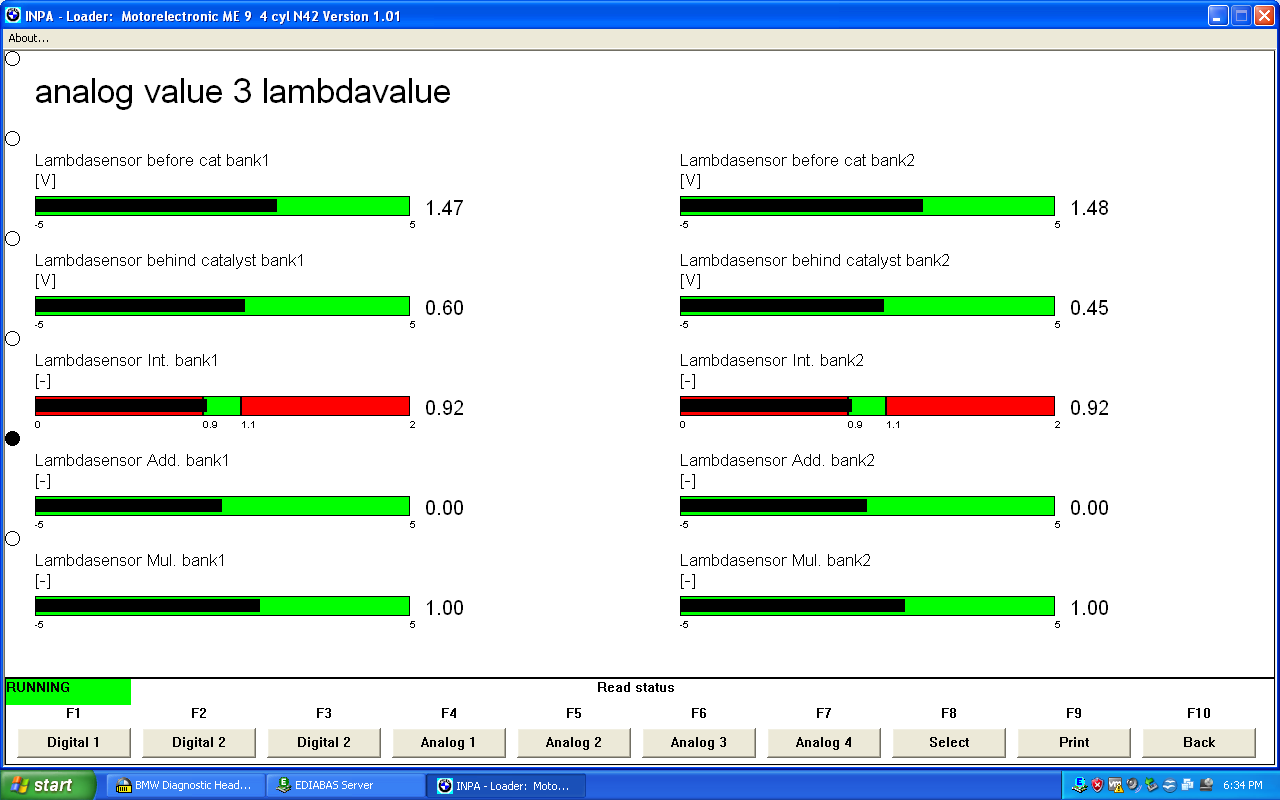Click the 6:34 PM taskbar clock
The height and width of the screenshot is (800, 1280).
1243,785
